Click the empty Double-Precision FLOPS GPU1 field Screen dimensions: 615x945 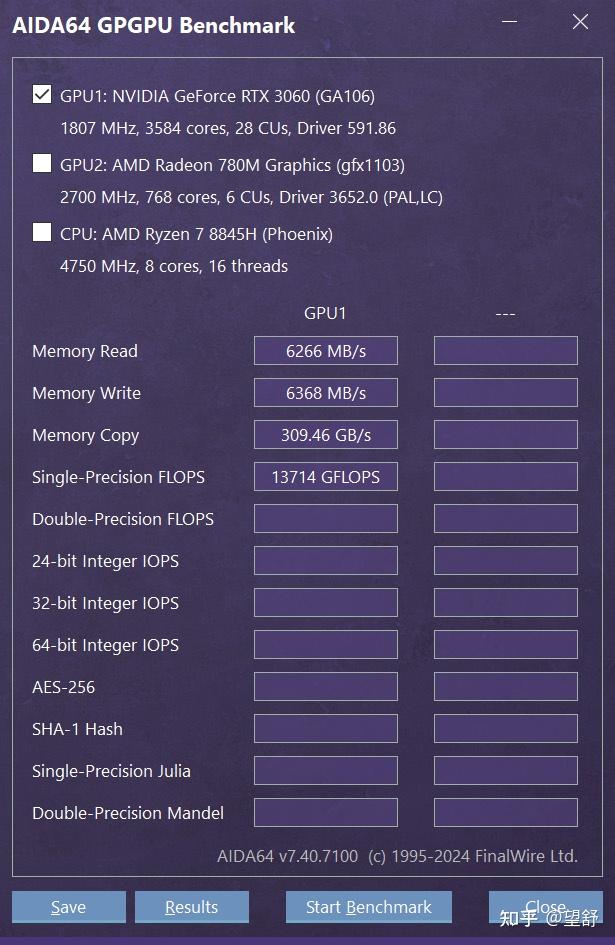(x=326, y=519)
